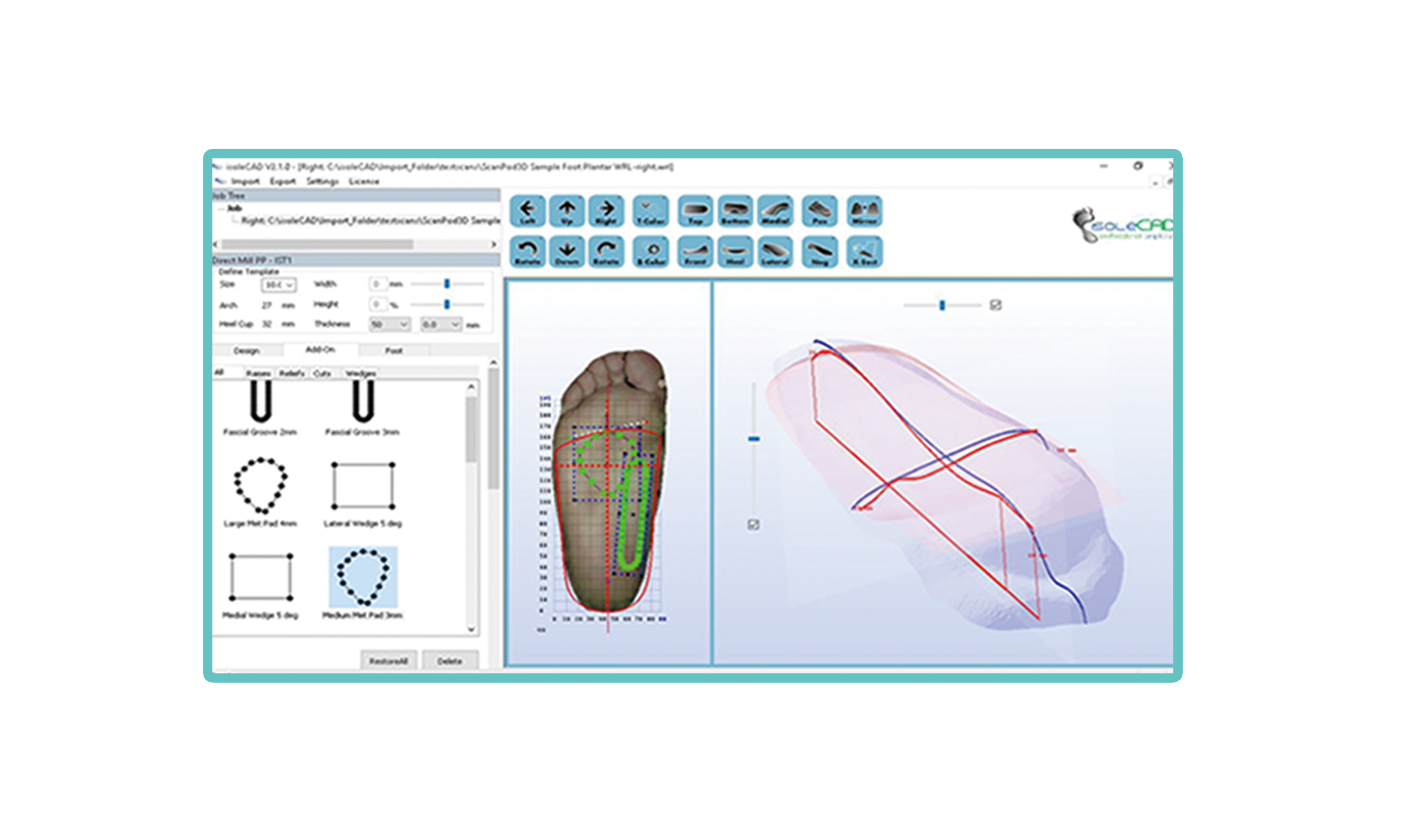The image size is (1401, 840).
Task: Click the Heel view icon
Action: pyautogui.click(x=735, y=252)
